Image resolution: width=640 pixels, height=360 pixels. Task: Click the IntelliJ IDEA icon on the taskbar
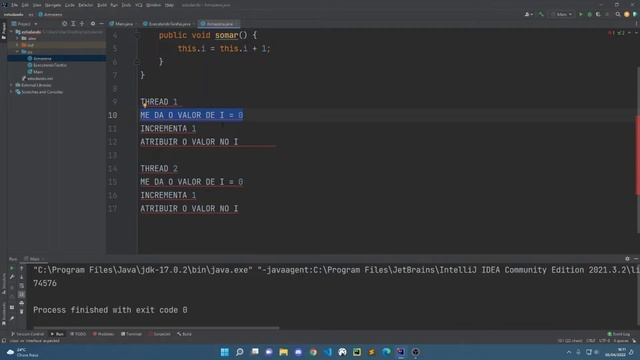pos(400,352)
